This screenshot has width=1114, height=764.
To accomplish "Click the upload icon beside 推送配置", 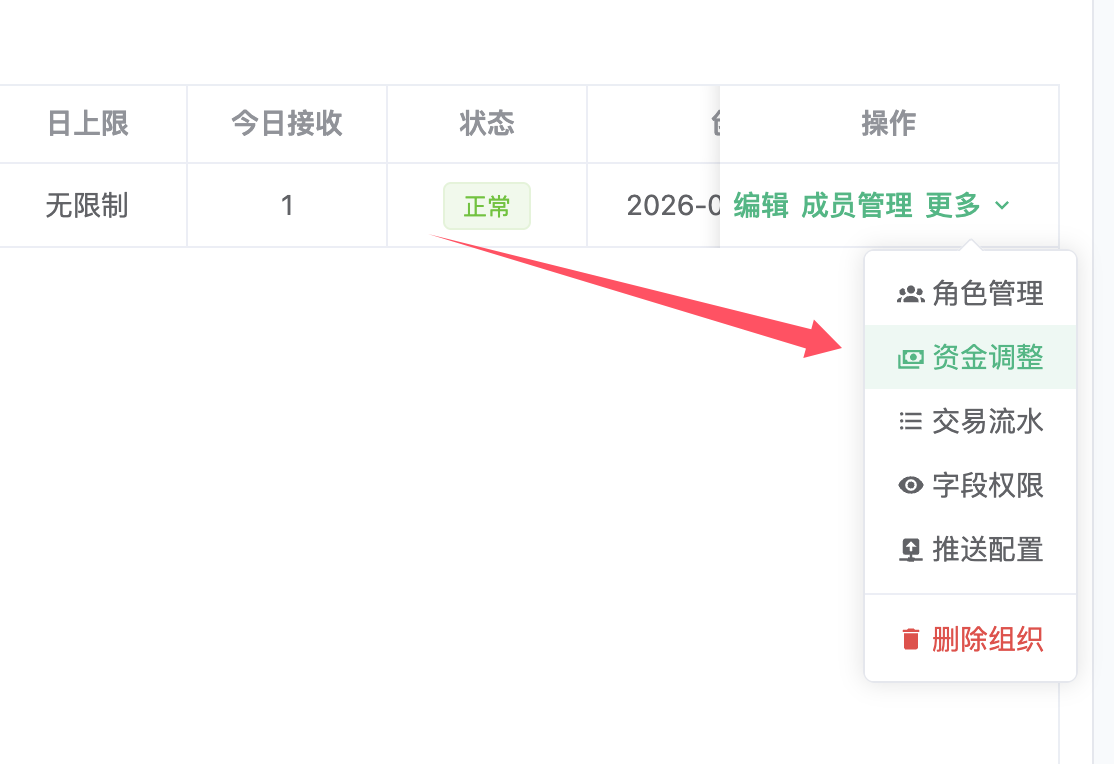I will (x=910, y=550).
